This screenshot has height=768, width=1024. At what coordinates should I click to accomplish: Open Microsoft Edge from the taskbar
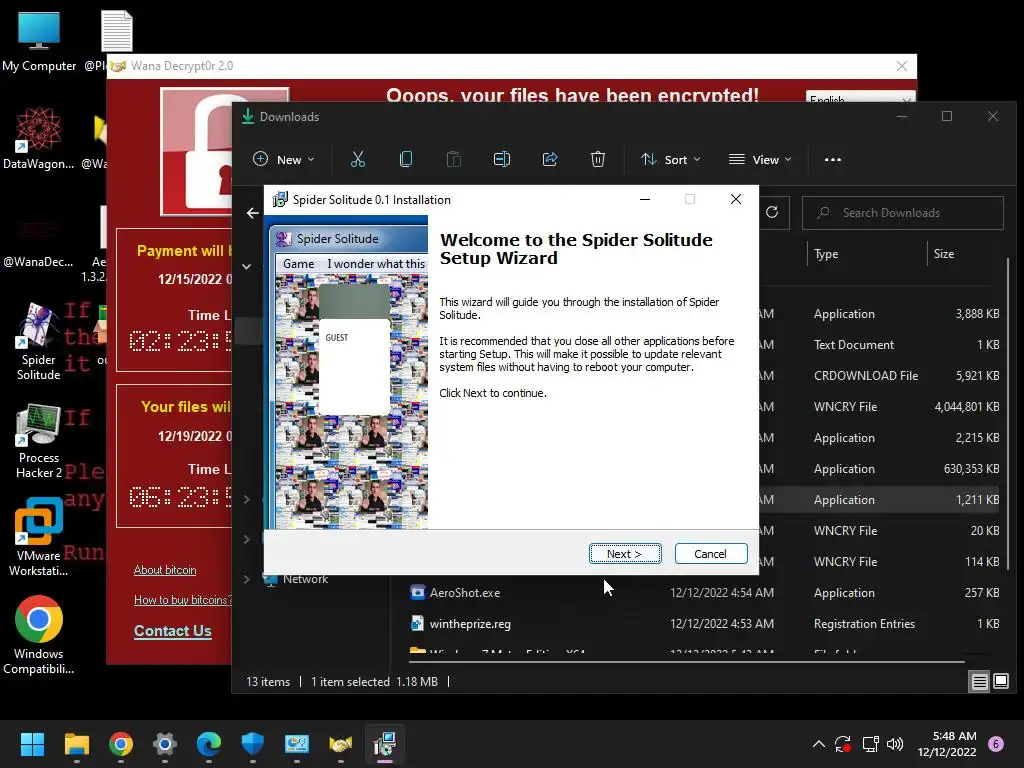pyautogui.click(x=209, y=744)
